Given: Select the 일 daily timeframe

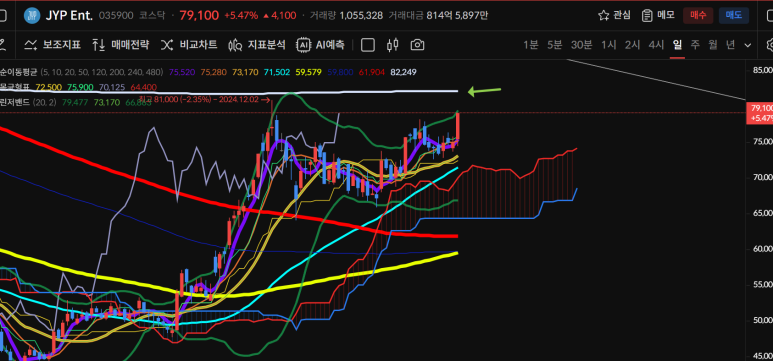Looking at the screenshot, I should [x=677, y=45].
